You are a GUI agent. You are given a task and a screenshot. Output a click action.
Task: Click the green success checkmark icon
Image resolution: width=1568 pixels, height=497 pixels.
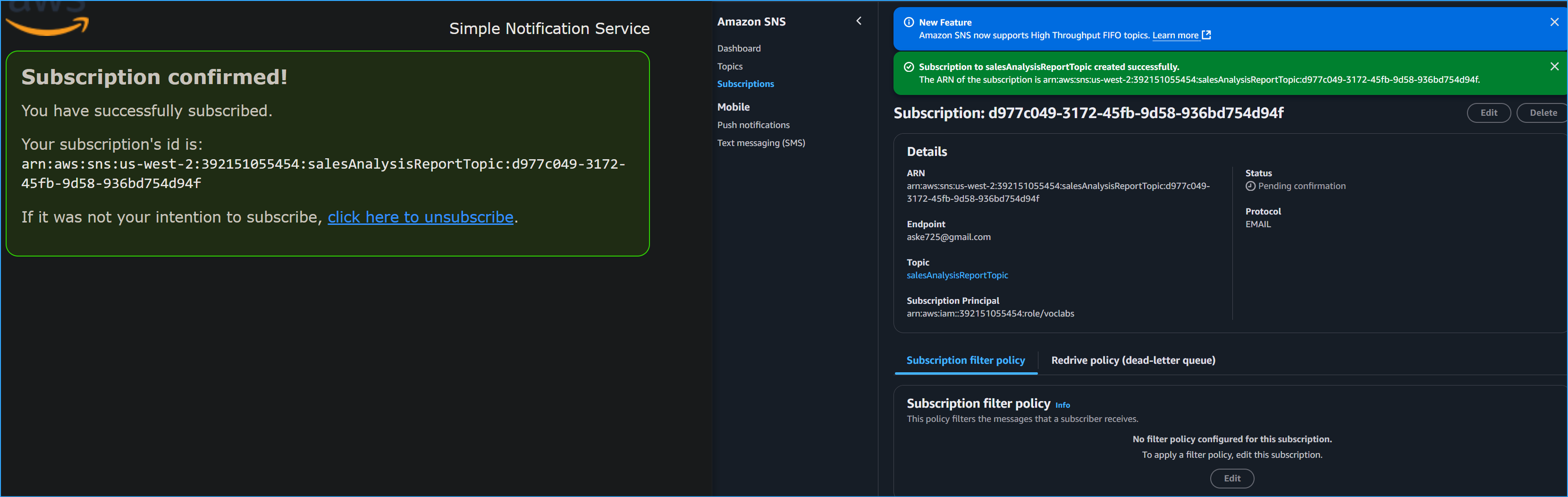(909, 67)
